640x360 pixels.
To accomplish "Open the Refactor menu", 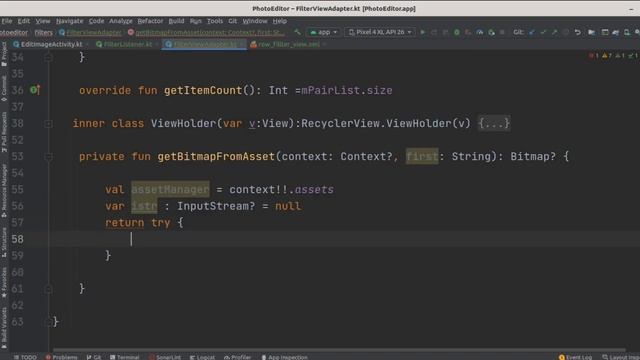I will point(150,21).
